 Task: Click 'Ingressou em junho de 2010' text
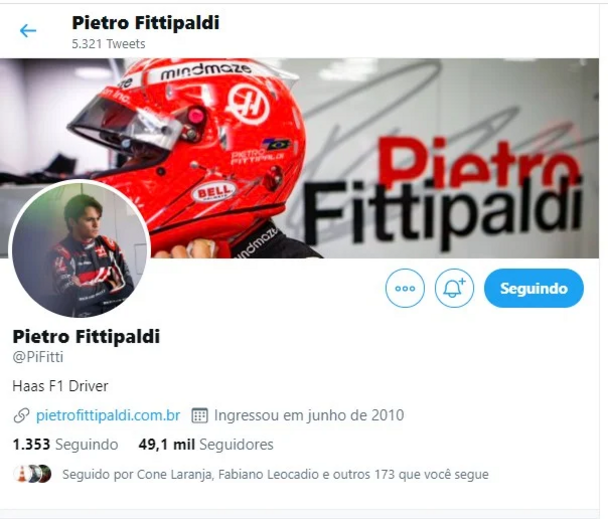tap(309, 415)
